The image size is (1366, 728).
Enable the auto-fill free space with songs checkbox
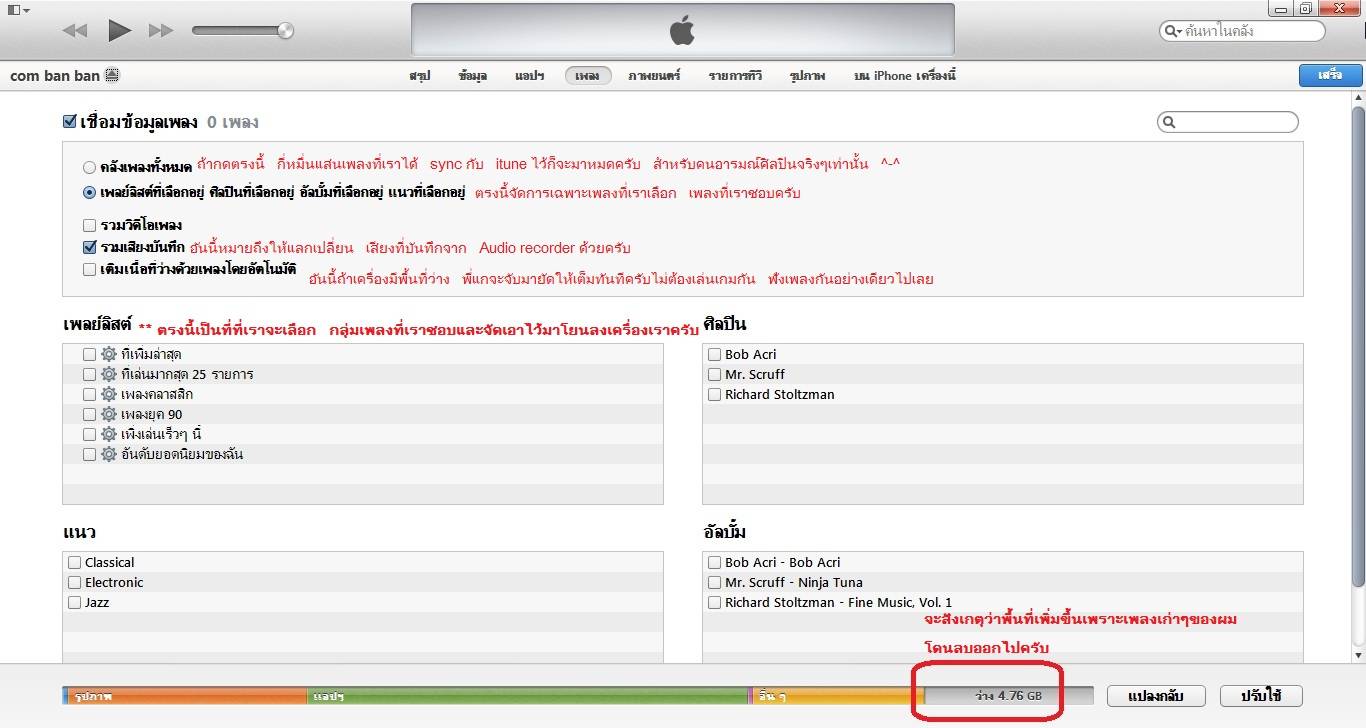point(90,269)
